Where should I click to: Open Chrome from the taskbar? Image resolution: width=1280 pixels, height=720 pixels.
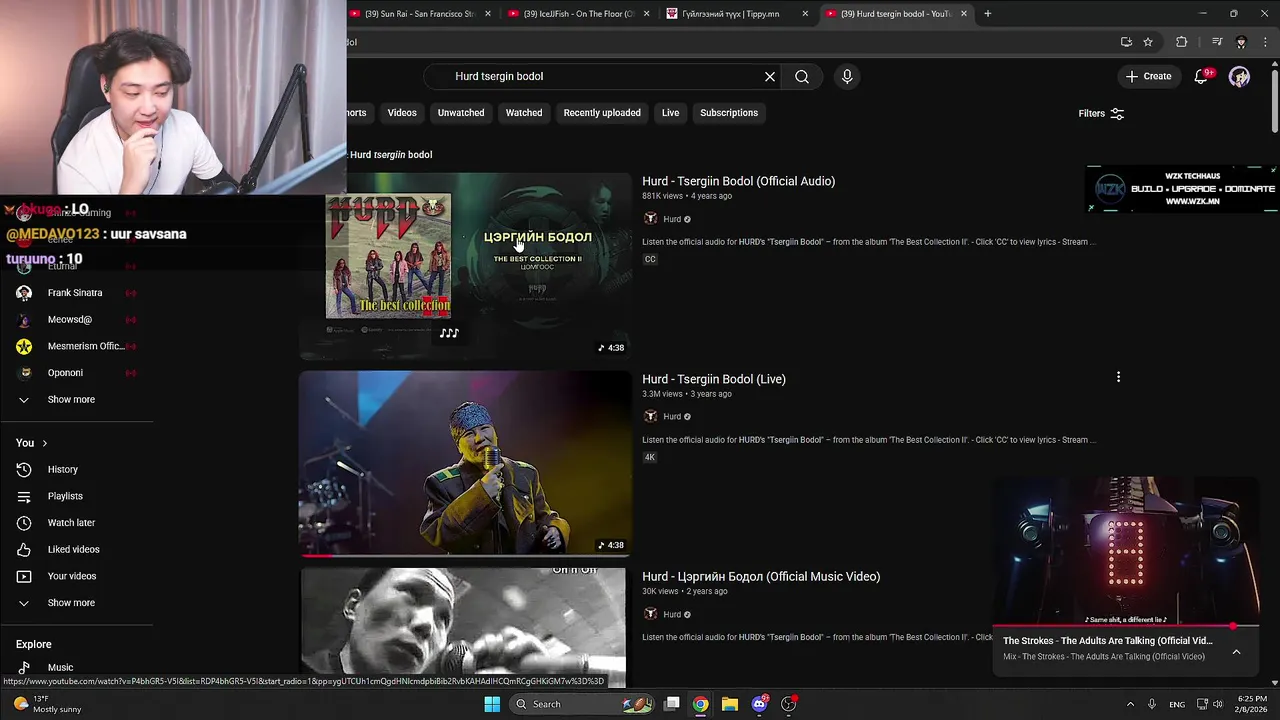coord(701,704)
